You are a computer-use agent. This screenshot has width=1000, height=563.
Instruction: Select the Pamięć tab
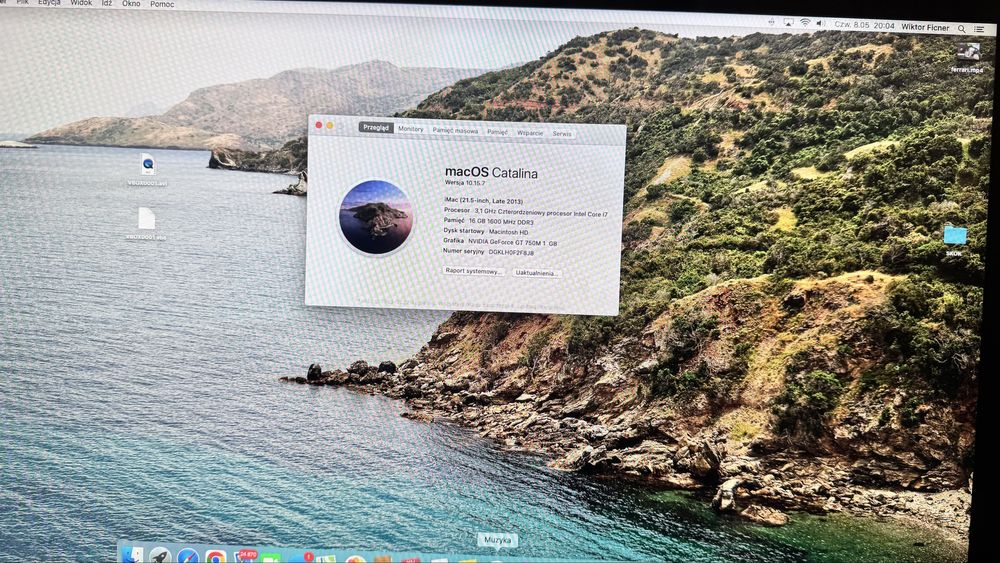point(497,132)
